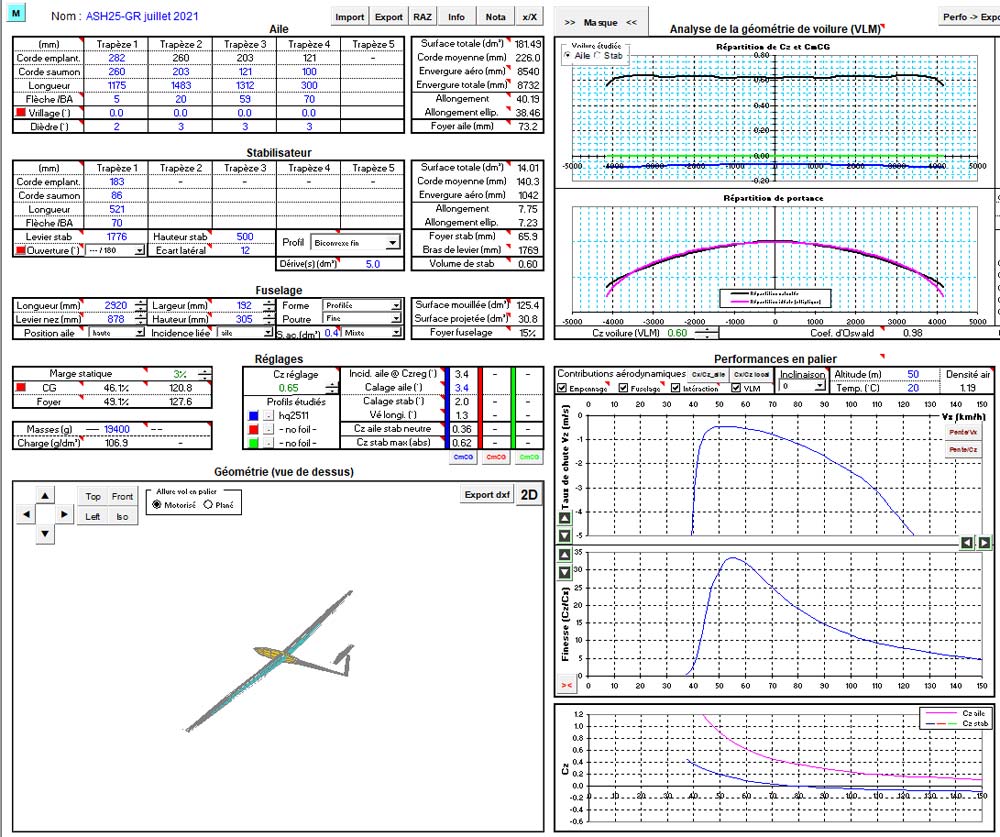
Task: Shift performance chart right with green arrow
Action: 984,542
